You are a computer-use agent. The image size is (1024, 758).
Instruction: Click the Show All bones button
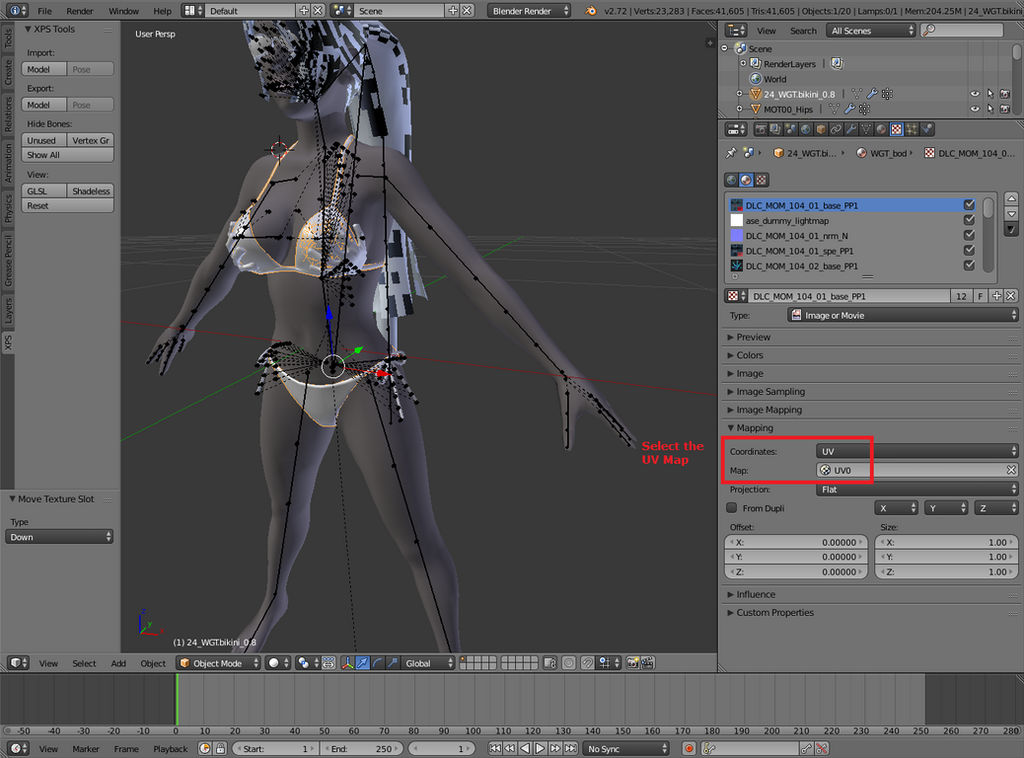click(67, 155)
